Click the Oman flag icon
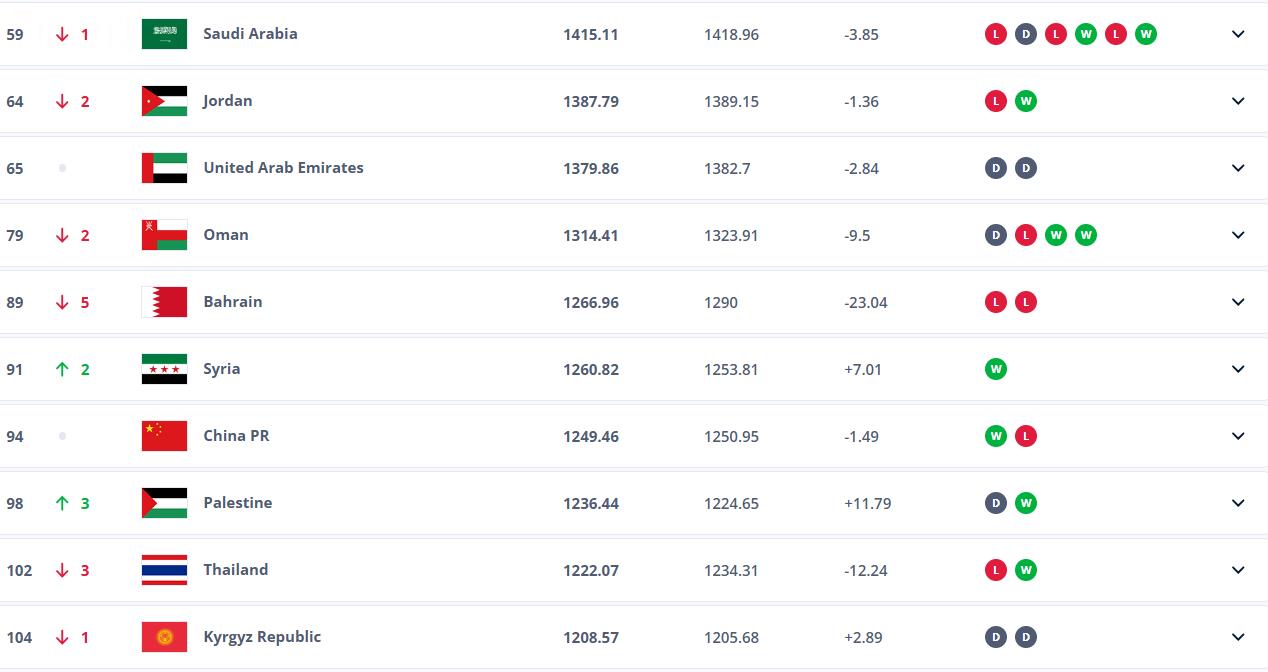This screenshot has height=672, width=1268. pyautogui.click(x=164, y=235)
